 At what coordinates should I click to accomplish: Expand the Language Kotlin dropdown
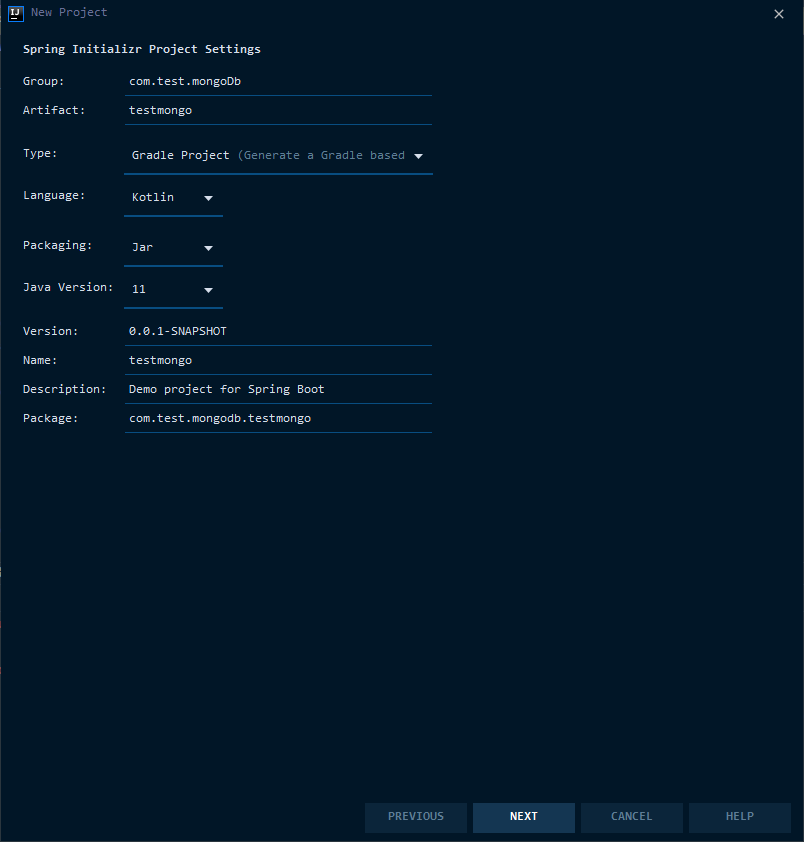tap(208, 198)
